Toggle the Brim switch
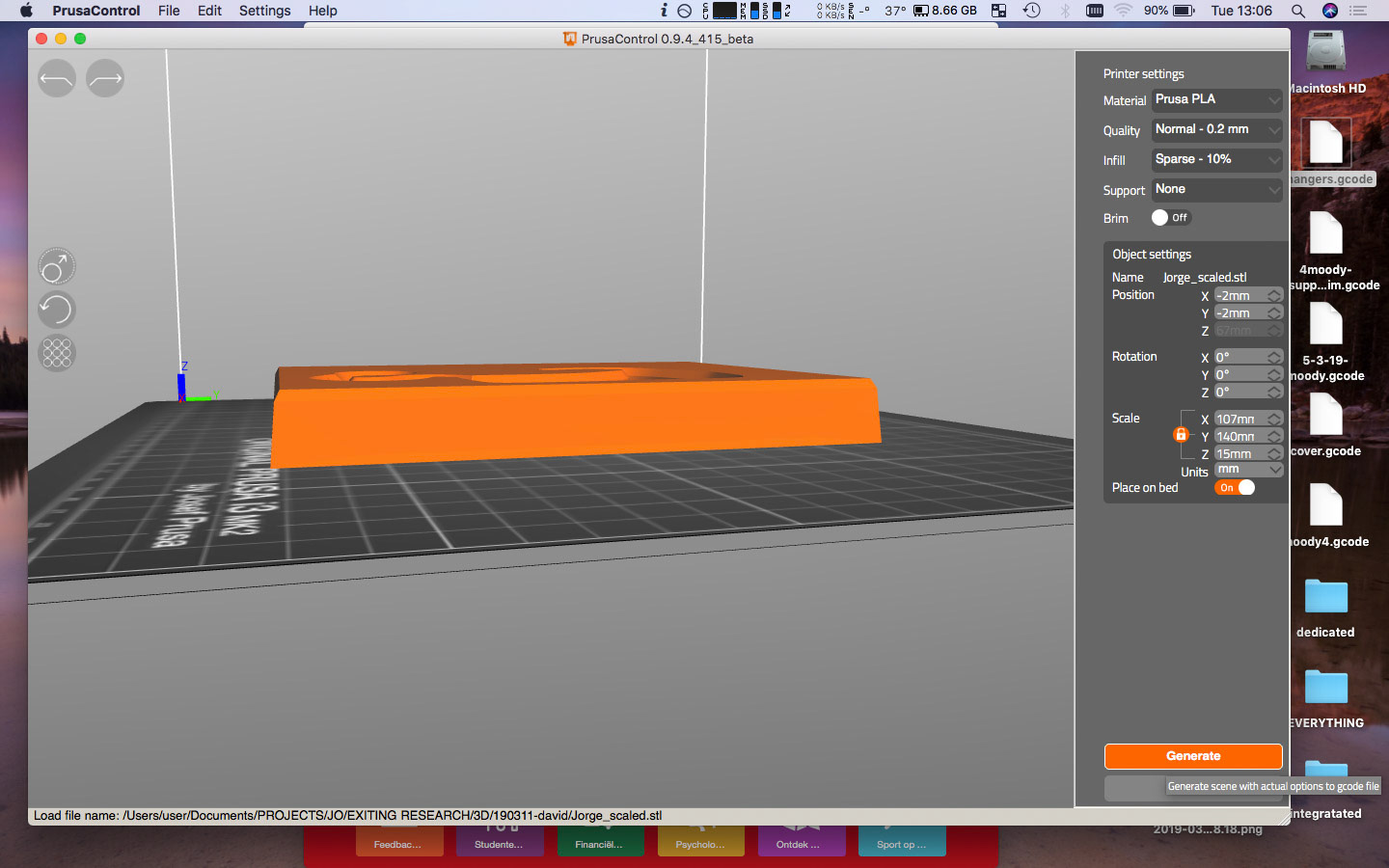The height and width of the screenshot is (868, 1389). coord(1170,218)
